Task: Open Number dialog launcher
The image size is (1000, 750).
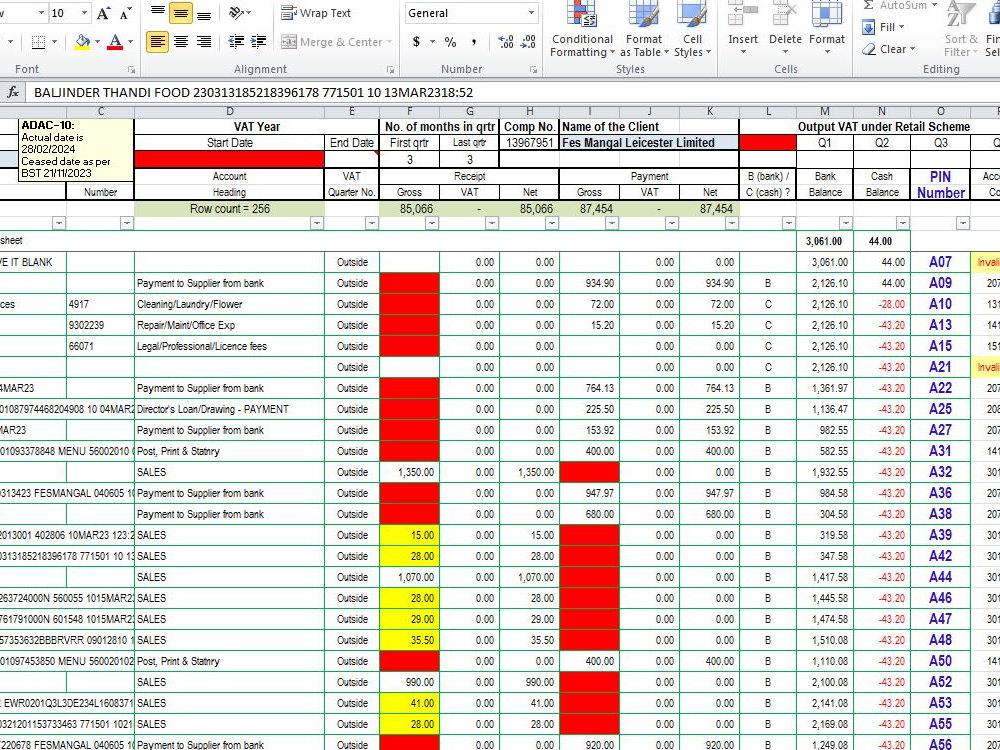Action: [533, 70]
